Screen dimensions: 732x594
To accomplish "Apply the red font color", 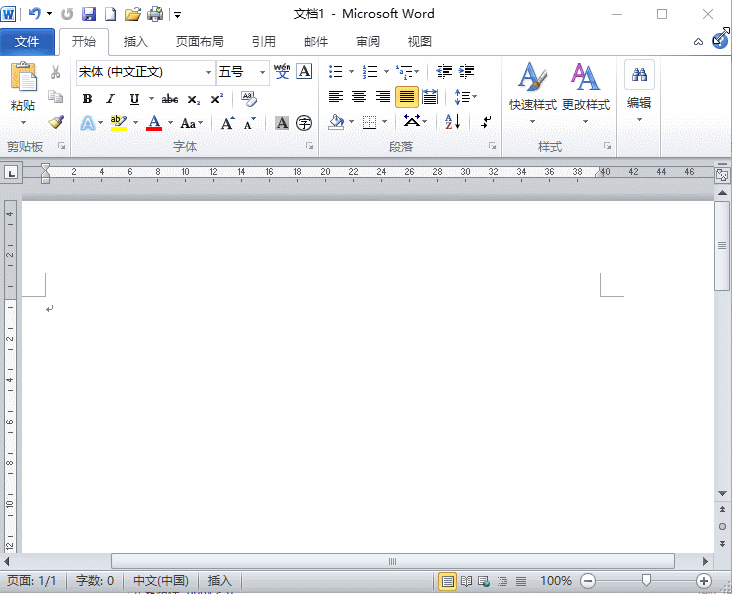I will pos(154,123).
